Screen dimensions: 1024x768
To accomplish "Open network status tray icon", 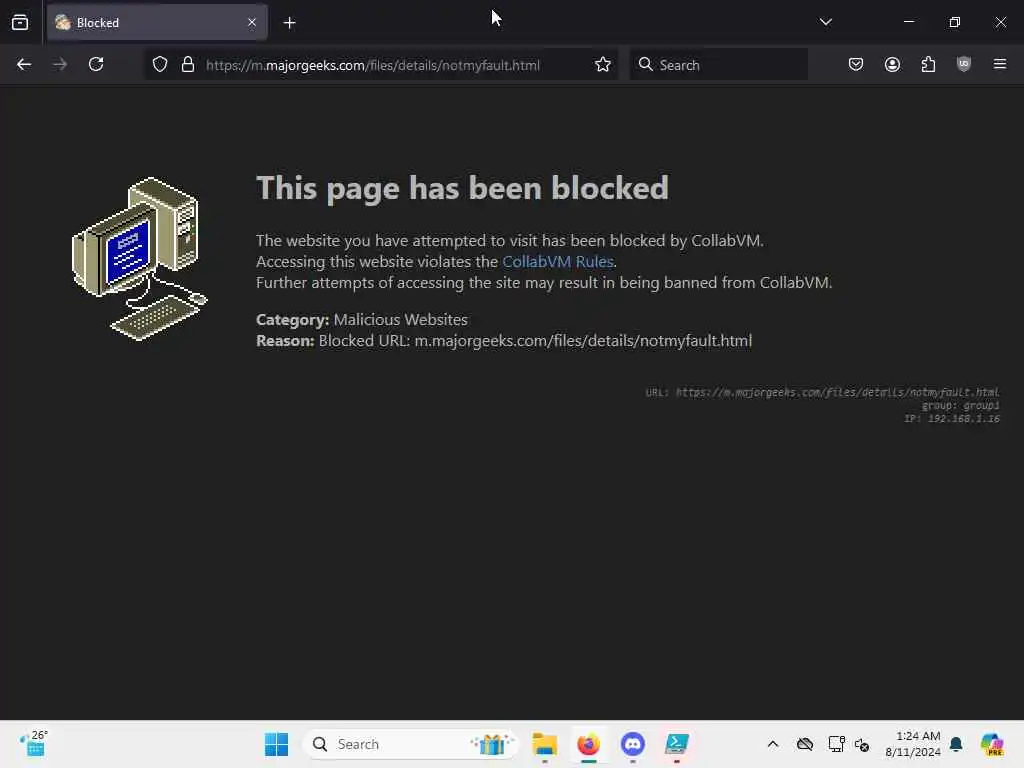I will [x=836, y=744].
